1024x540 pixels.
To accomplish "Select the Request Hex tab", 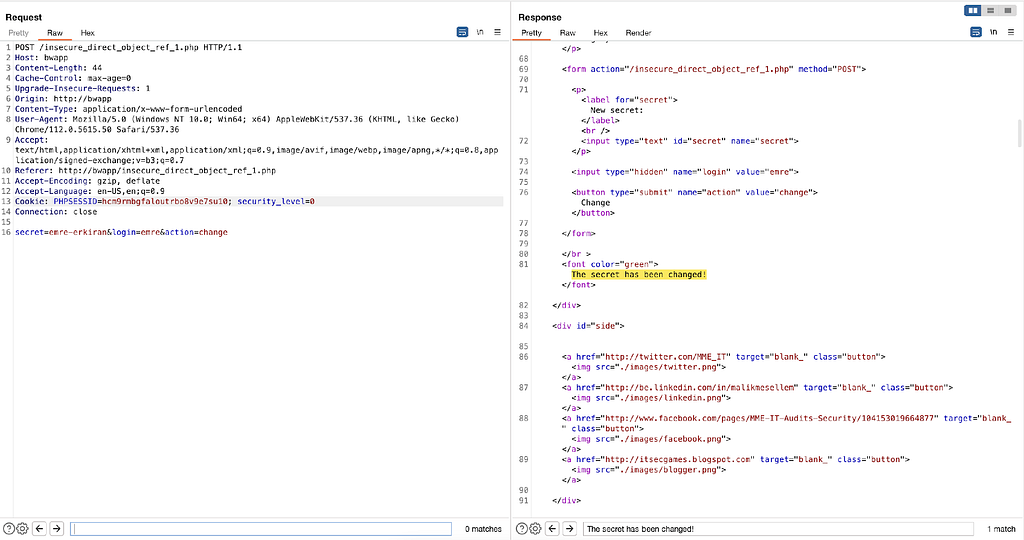I will point(88,33).
